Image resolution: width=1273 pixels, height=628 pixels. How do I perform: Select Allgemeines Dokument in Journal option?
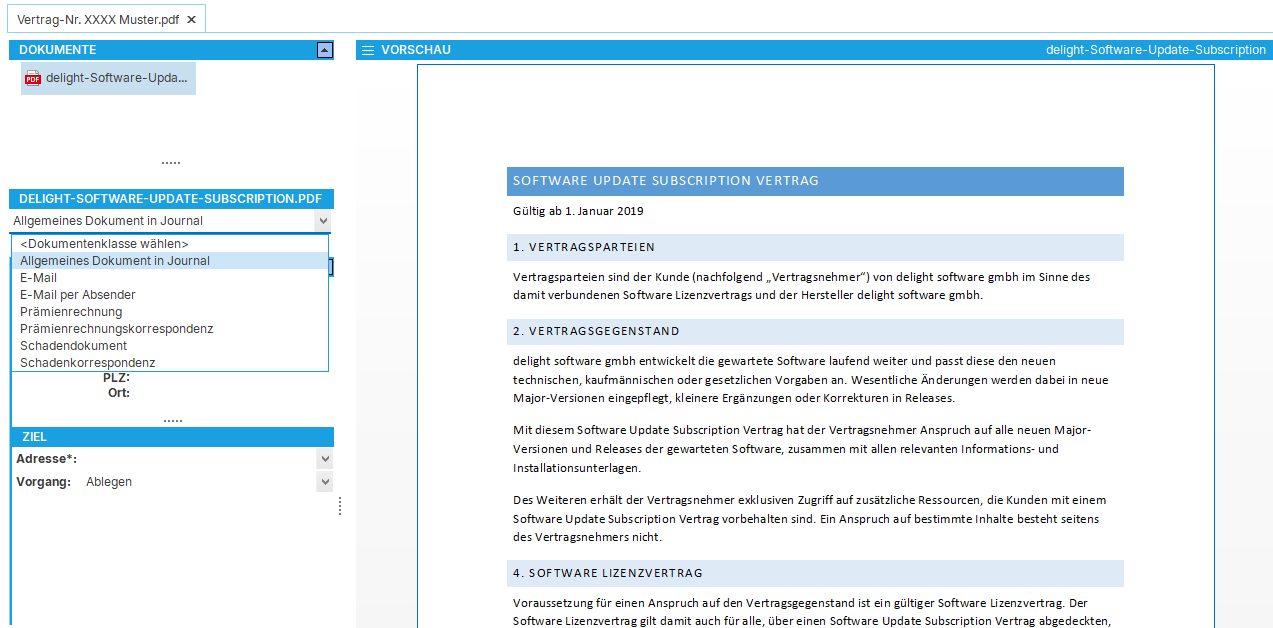coord(114,261)
